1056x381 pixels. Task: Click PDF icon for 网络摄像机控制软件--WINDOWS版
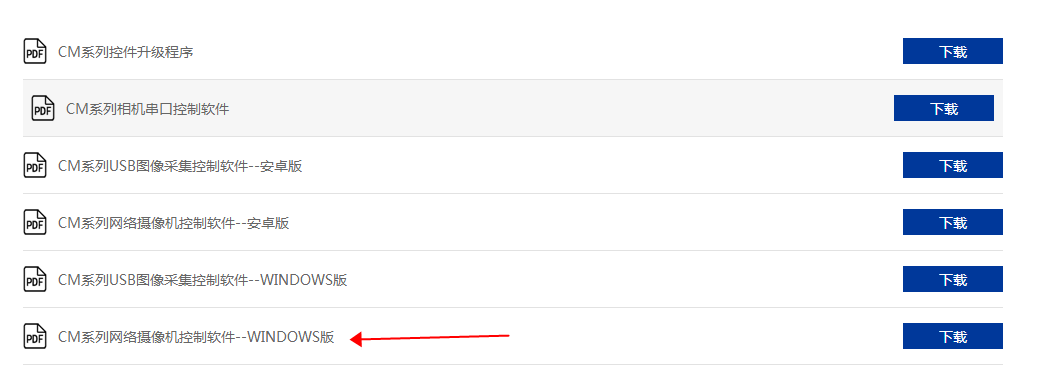(35, 336)
